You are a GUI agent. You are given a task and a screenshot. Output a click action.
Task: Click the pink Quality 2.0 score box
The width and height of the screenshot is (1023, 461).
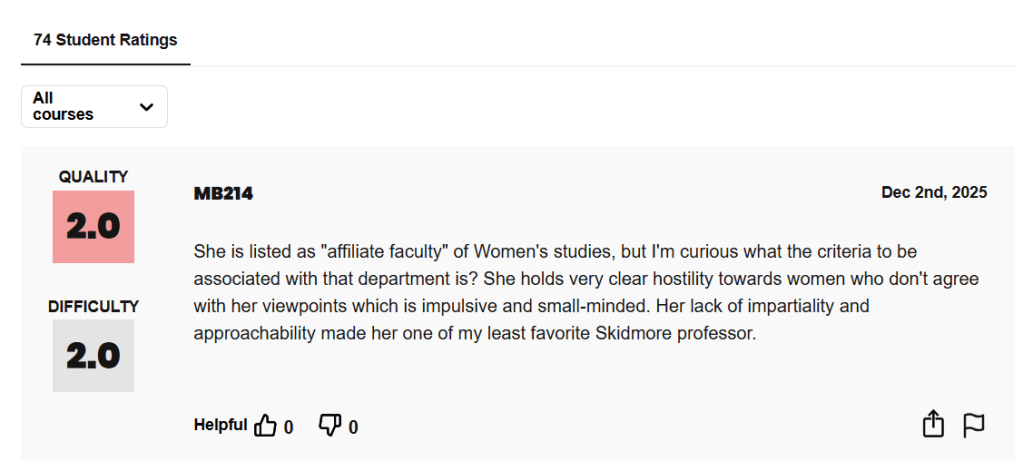tap(93, 227)
